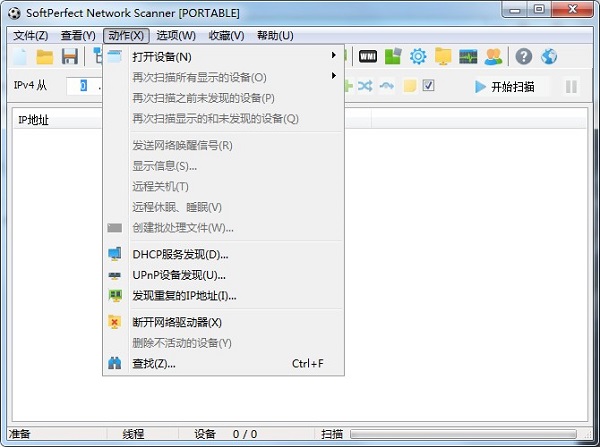Choose 发现重复的IP地址(I) from menu
Image resolution: width=600 pixels, height=447 pixels.
point(184,295)
